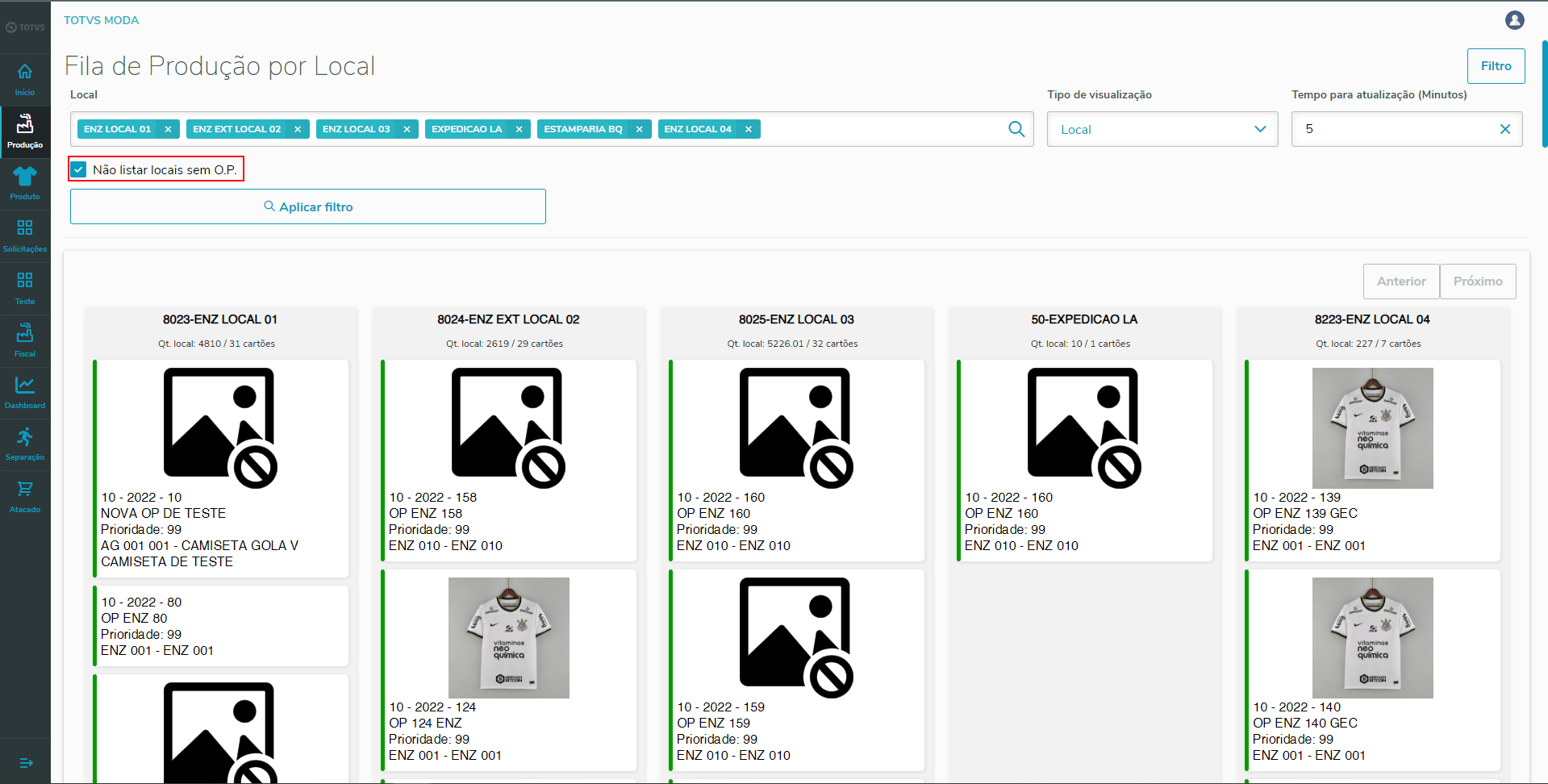Uncheck Não listar locais sem O.P.
The height and width of the screenshot is (784, 1548).
pos(78,169)
